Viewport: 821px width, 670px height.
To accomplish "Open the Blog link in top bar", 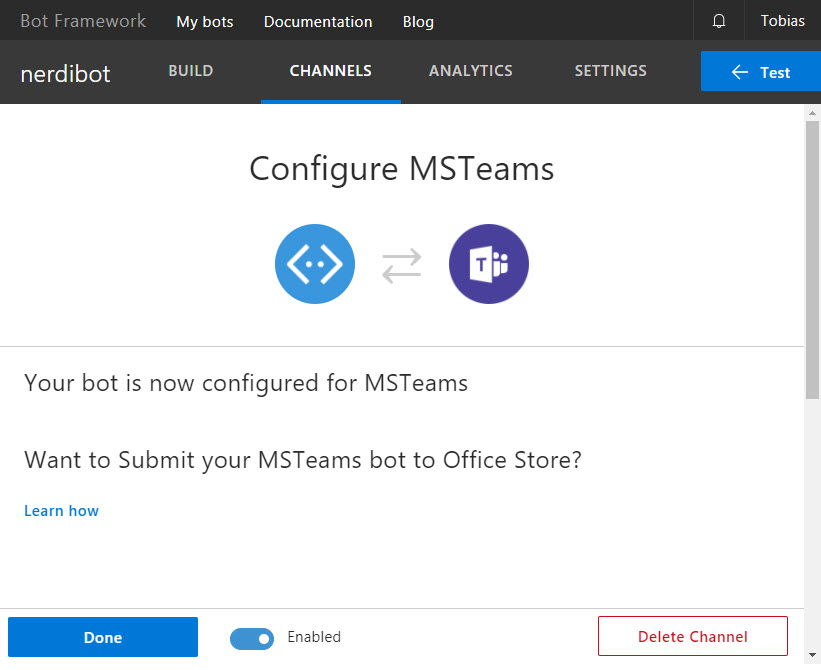I will (418, 21).
